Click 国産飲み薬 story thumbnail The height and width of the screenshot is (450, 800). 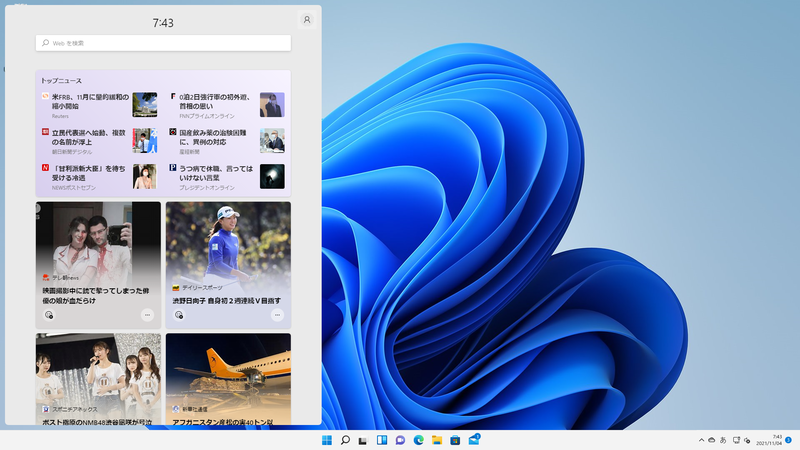pos(272,140)
